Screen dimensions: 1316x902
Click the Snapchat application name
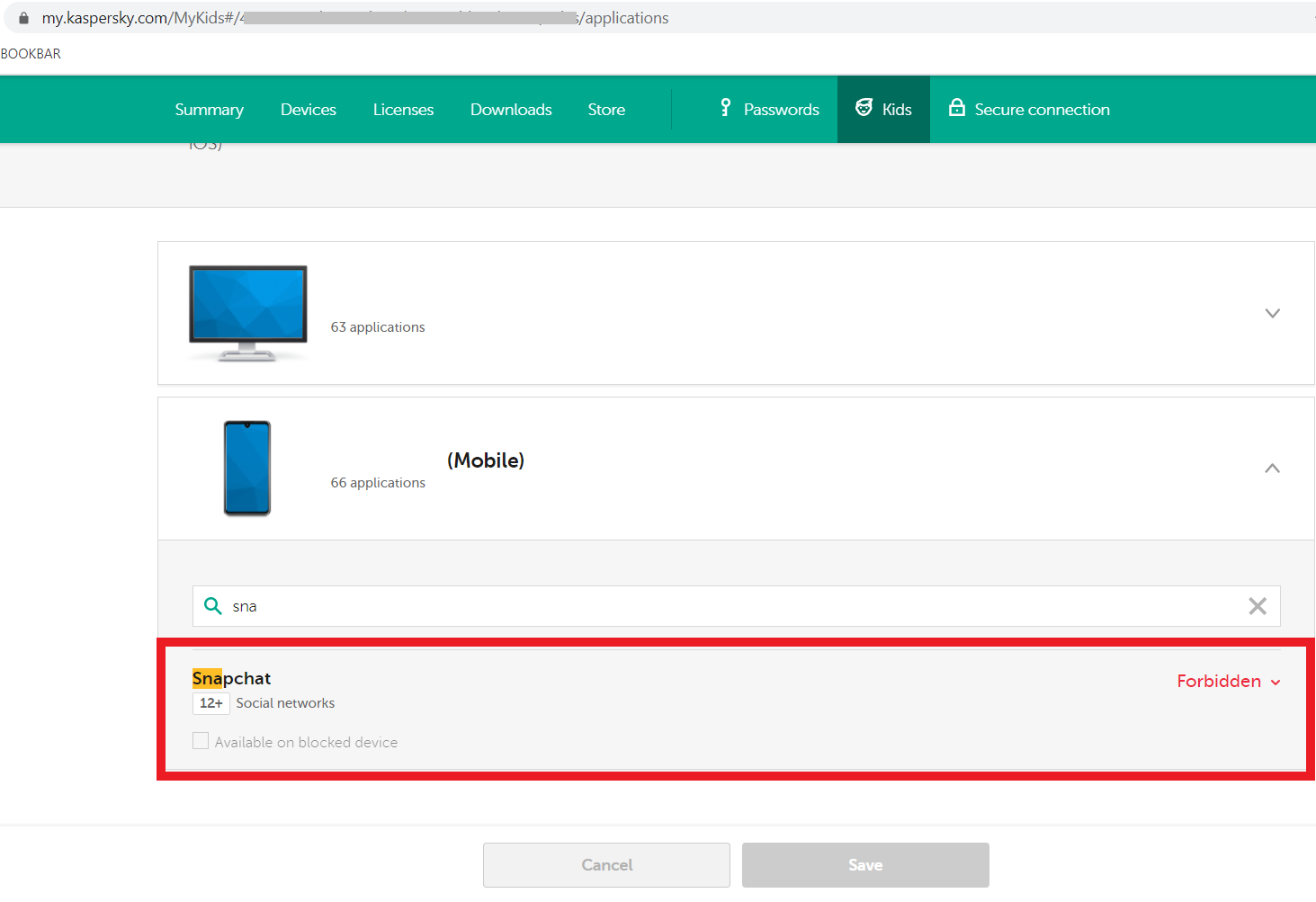click(231, 678)
